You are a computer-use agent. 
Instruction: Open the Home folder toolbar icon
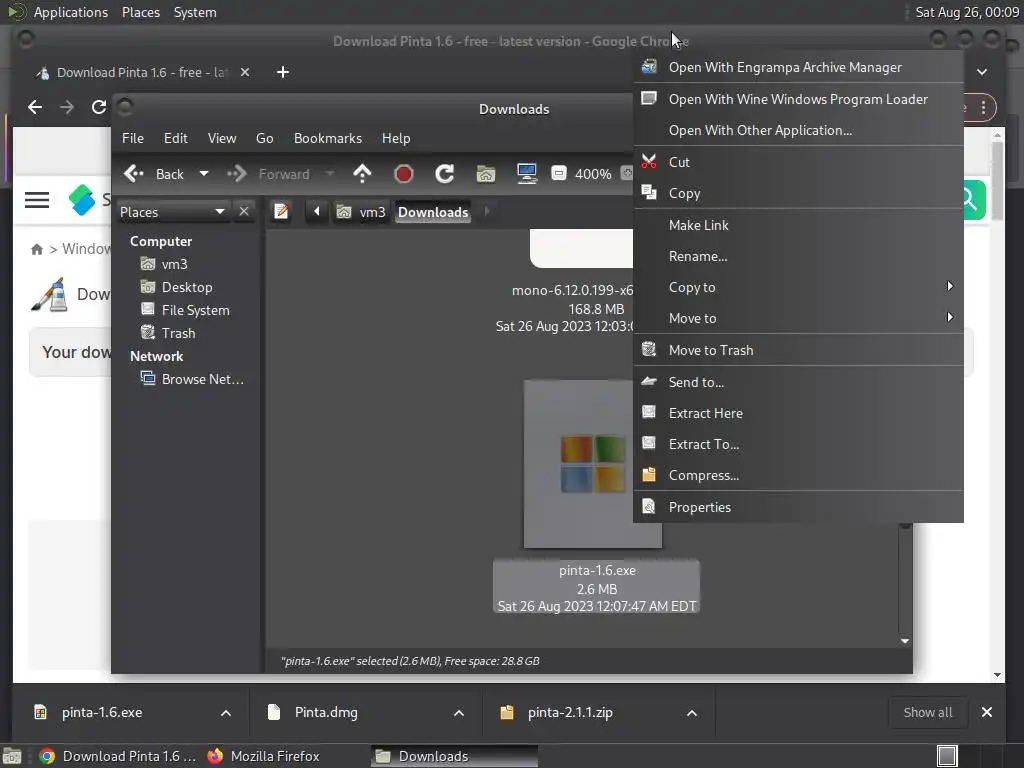(x=486, y=174)
